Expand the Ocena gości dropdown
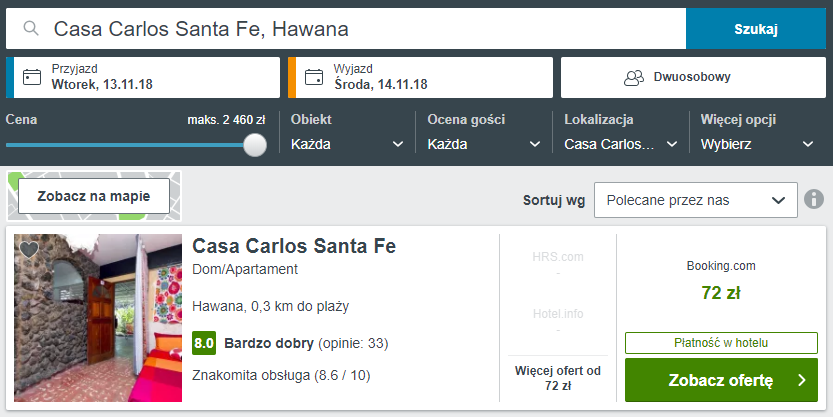833x417 pixels. 483,144
